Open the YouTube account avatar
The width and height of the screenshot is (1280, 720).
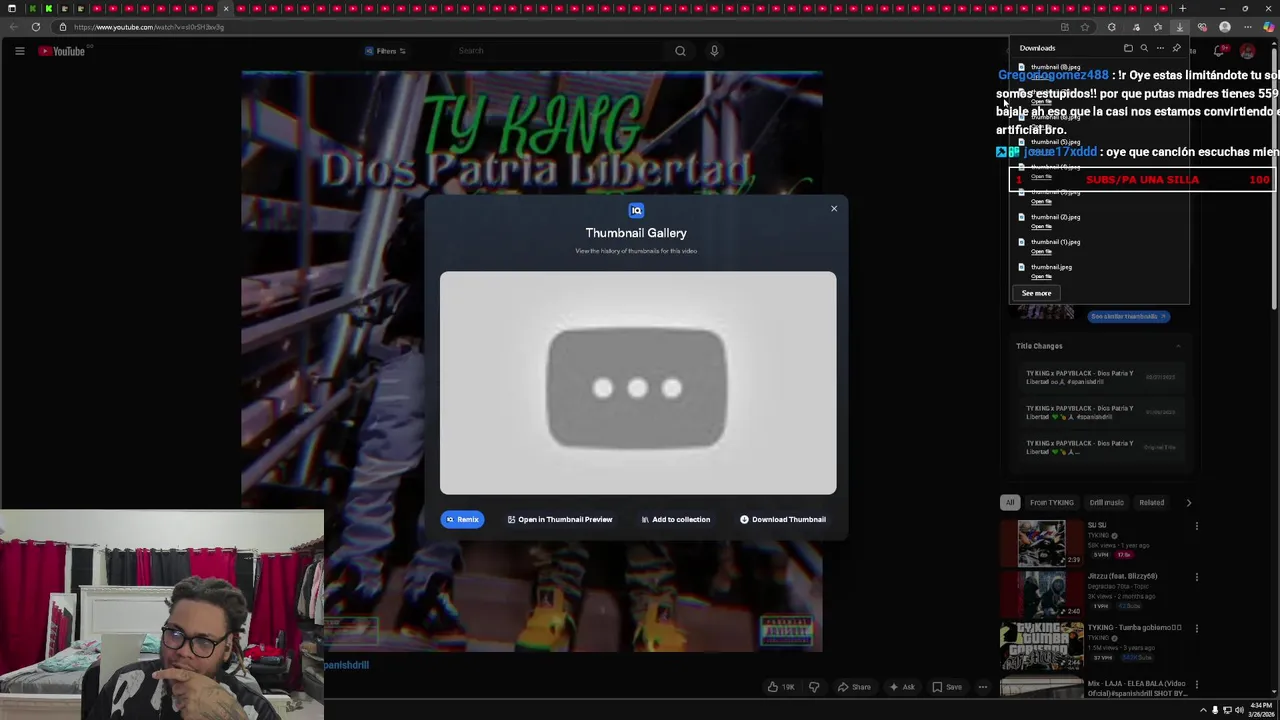(x=1248, y=51)
